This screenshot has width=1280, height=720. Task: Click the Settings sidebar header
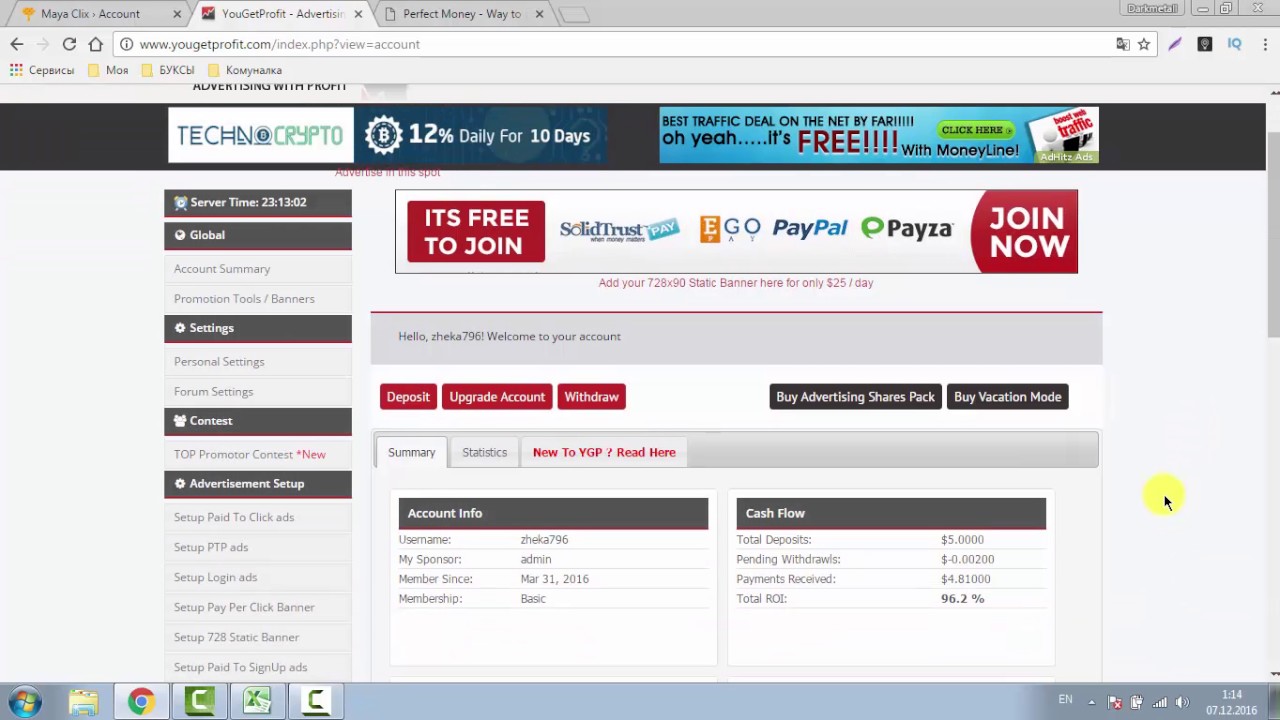(x=258, y=328)
